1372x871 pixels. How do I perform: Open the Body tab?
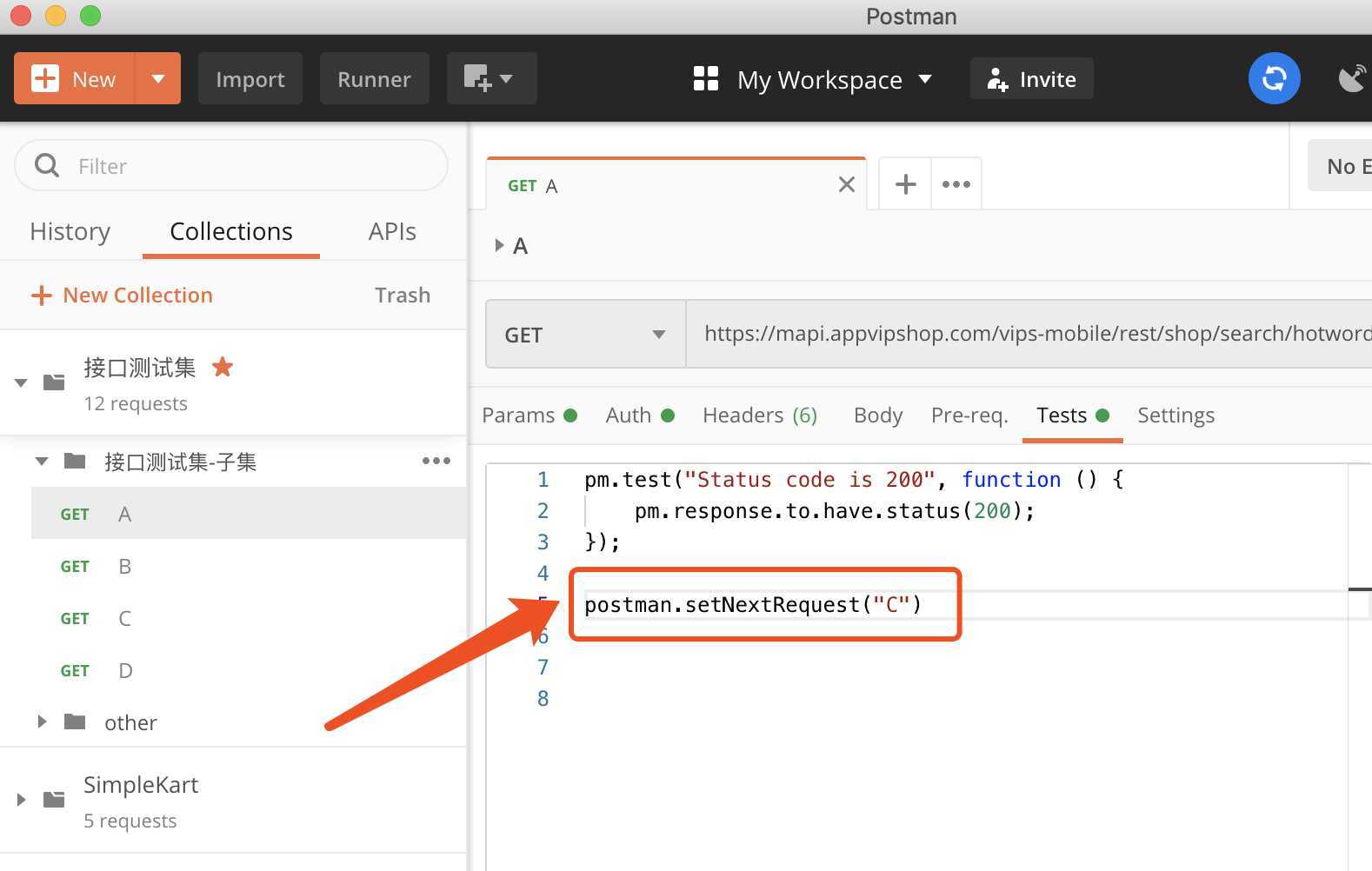878,416
